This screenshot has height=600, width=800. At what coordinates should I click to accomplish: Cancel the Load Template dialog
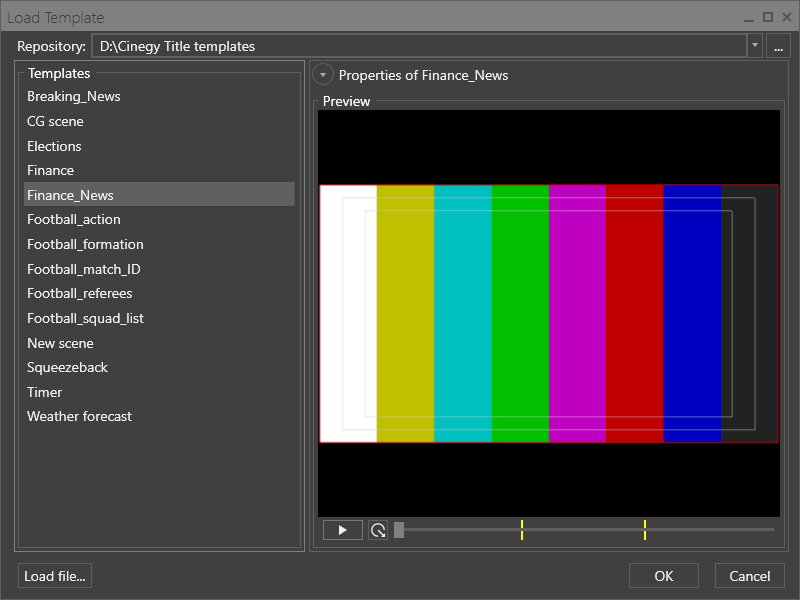pos(750,576)
